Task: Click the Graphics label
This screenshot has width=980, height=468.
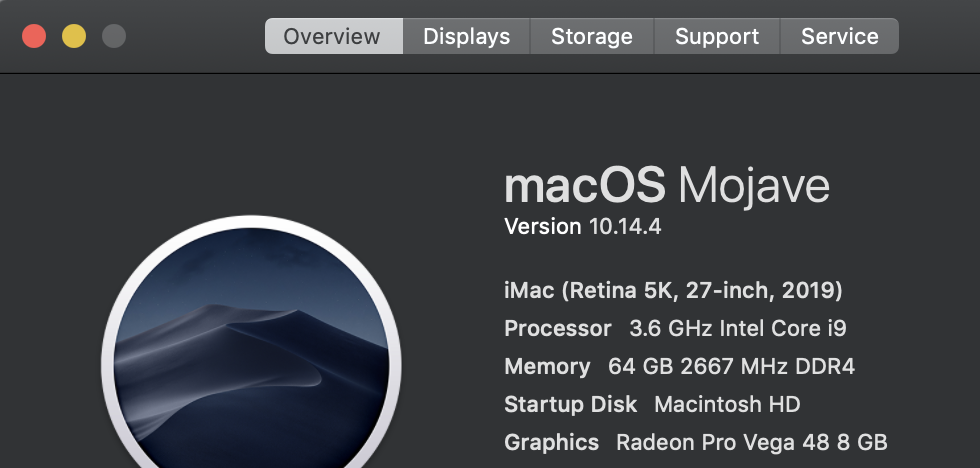Action: point(551,442)
